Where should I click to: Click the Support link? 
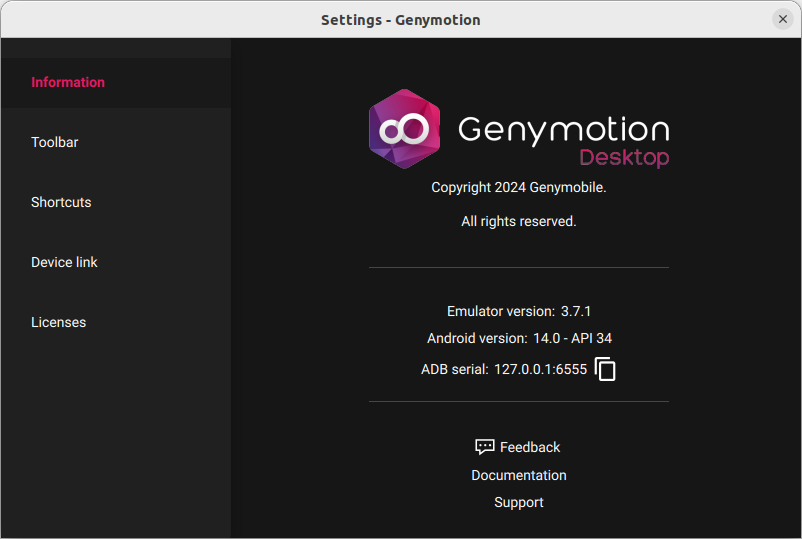coord(519,502)
